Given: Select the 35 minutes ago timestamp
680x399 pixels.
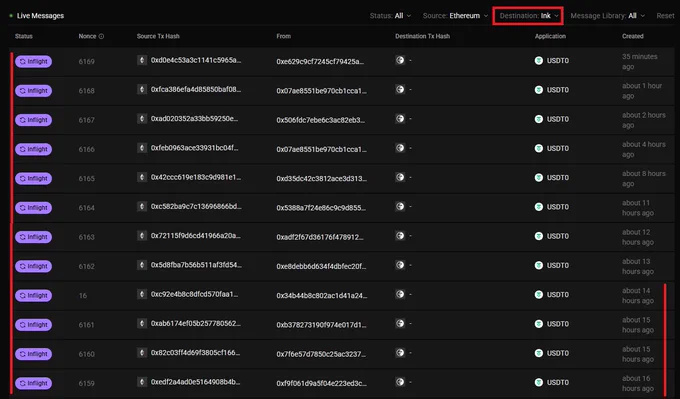Looking at the screenshot, I should (640, 62).
